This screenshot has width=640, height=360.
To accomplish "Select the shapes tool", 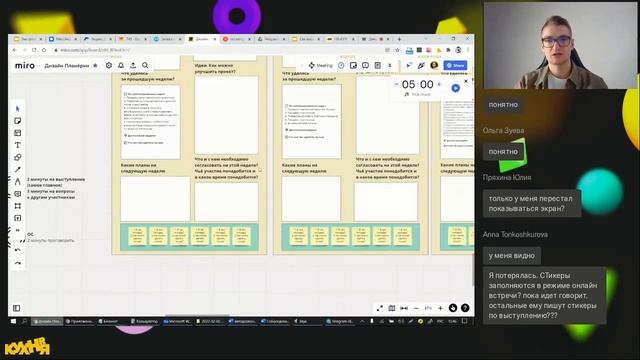I will click(x=18, y=158).
